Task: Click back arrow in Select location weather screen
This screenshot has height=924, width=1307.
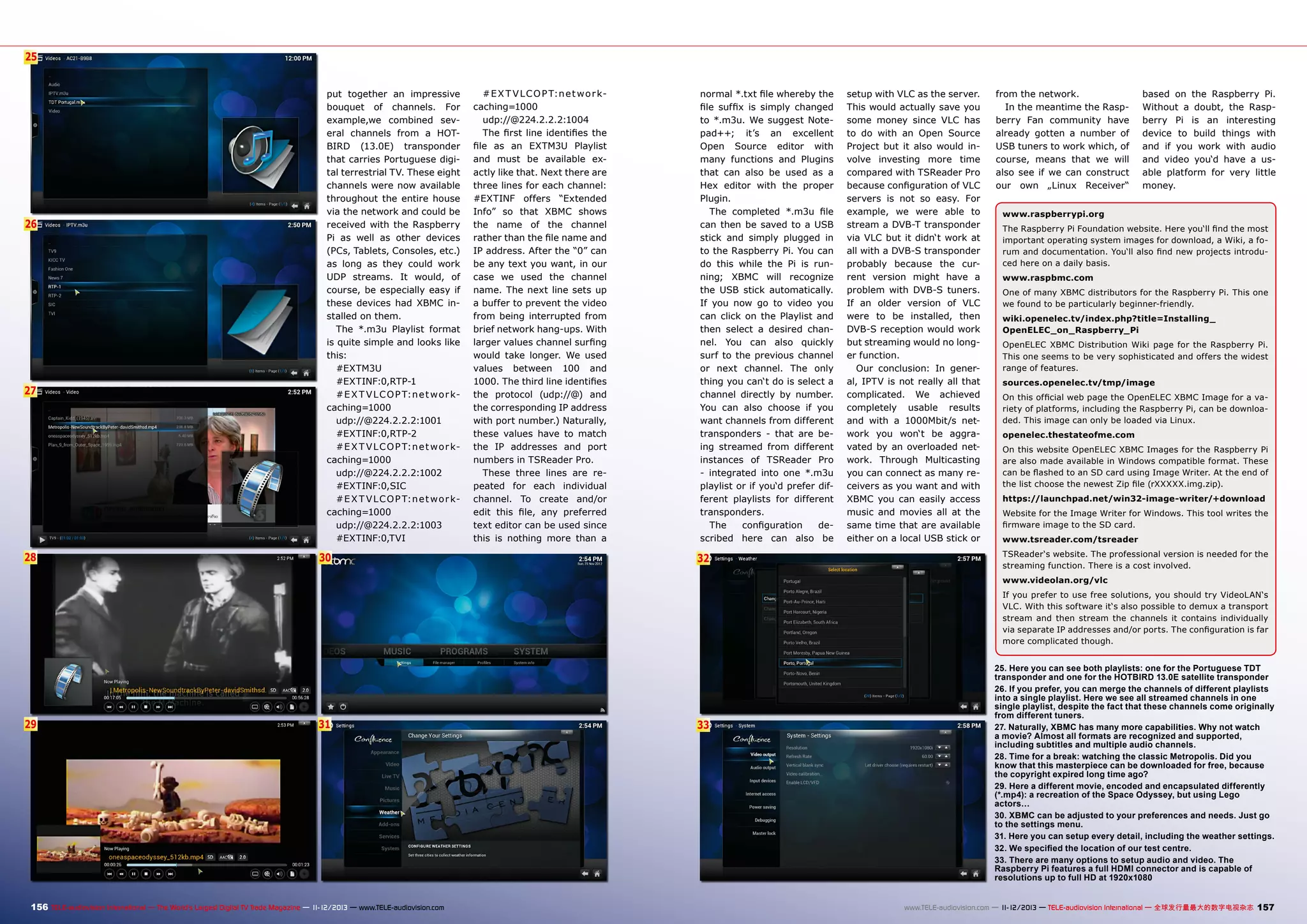Action: coord(963,706)
